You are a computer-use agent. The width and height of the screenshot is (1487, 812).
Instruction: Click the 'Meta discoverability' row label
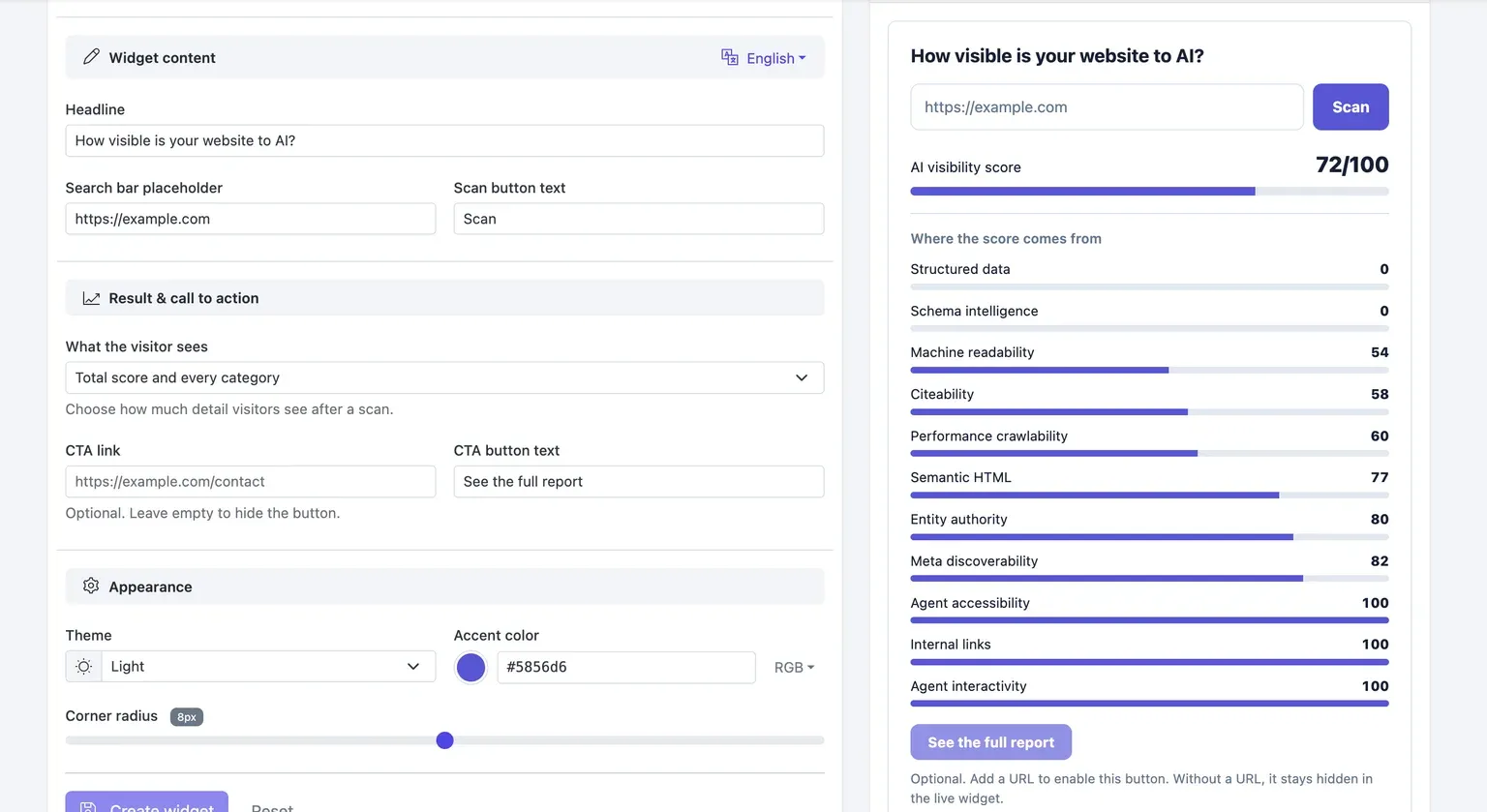[x=974, y=561]
